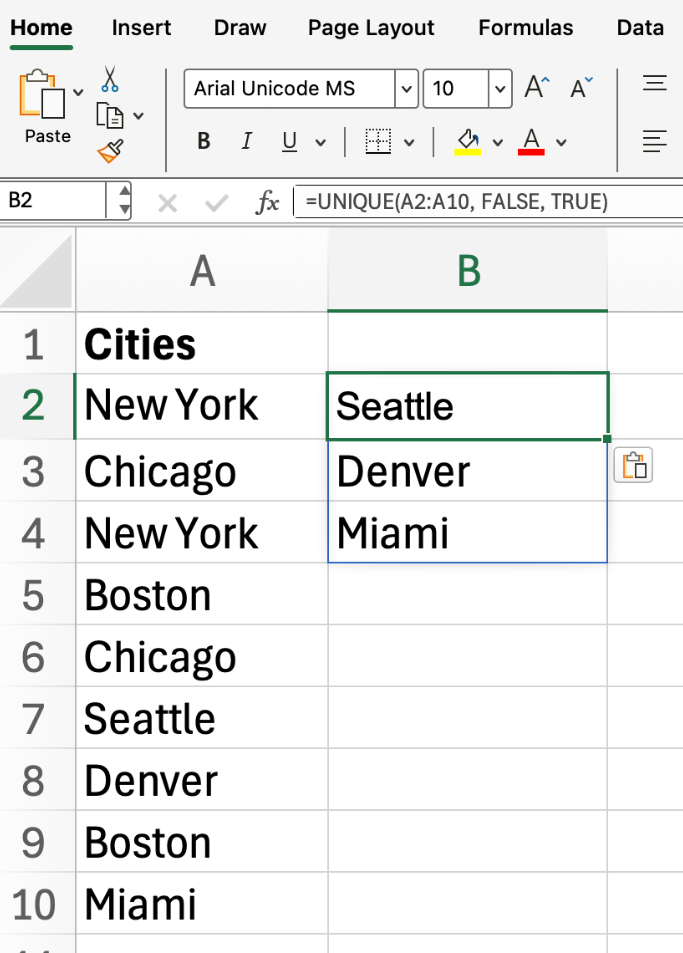Expand the font size dropdown

500,89
